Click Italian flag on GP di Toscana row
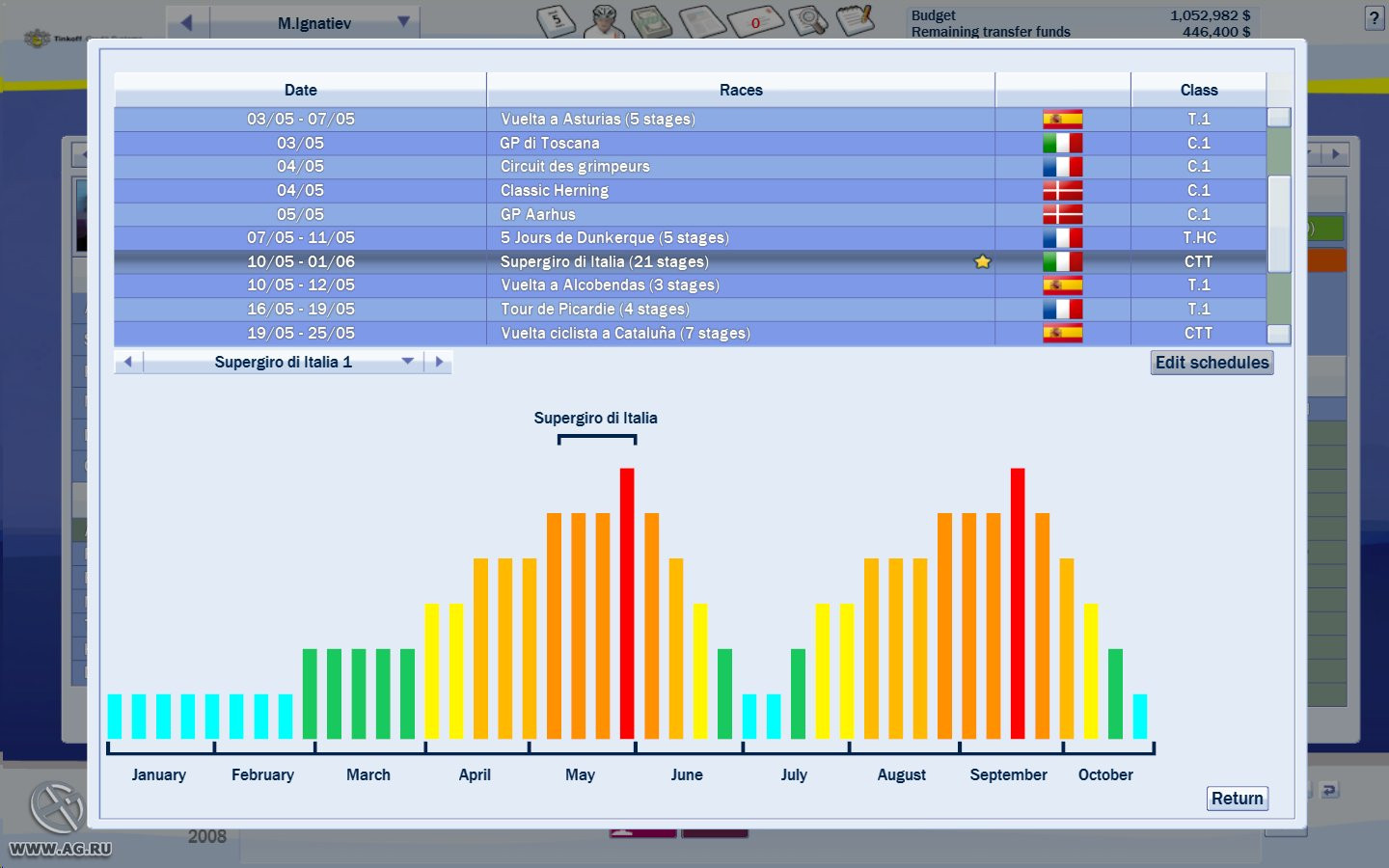Image resolution: width=1389 pixels, height=868 pixels. pos(1062,143)
